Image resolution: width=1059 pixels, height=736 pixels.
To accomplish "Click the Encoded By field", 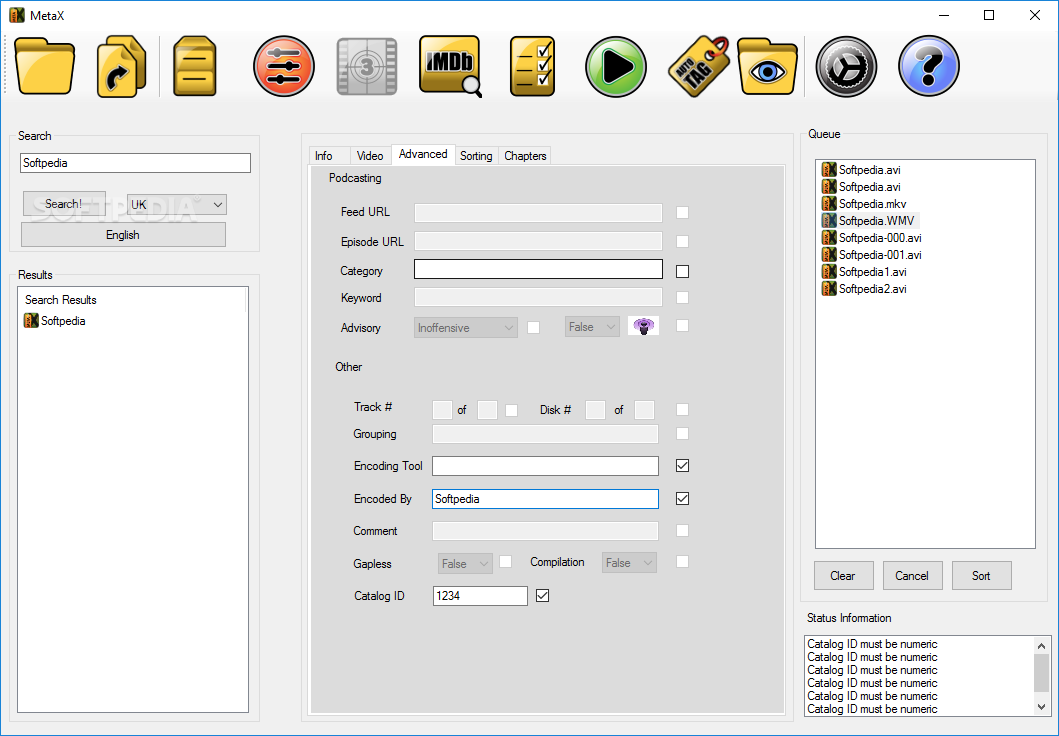I will click(x=545, y=498).
